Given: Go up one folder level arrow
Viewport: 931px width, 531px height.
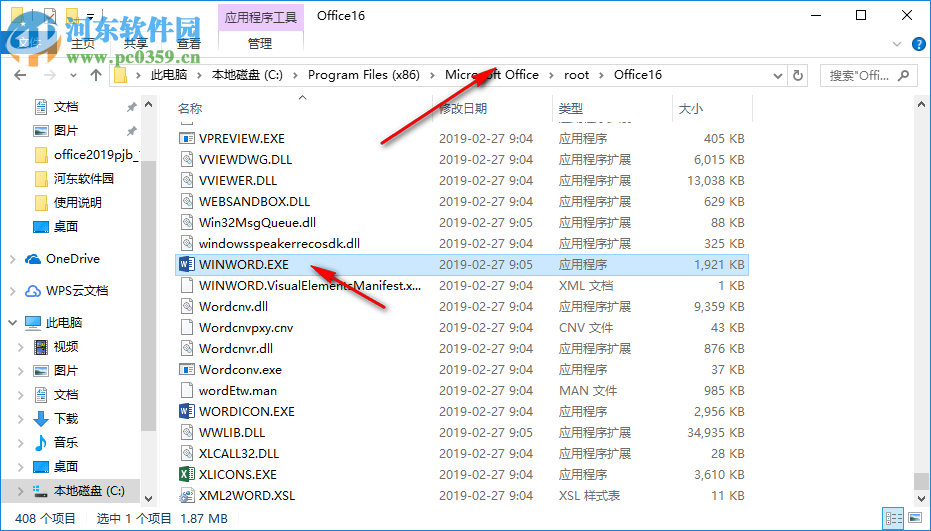Looking at the screenshot, I should coord(96,75).
